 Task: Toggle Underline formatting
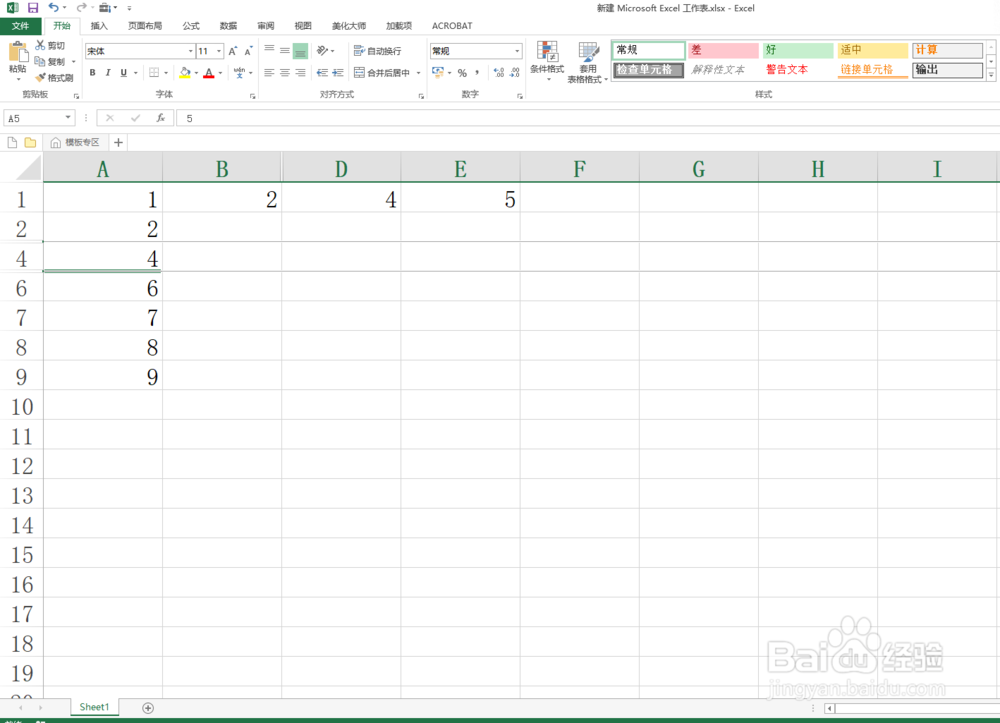124,73
